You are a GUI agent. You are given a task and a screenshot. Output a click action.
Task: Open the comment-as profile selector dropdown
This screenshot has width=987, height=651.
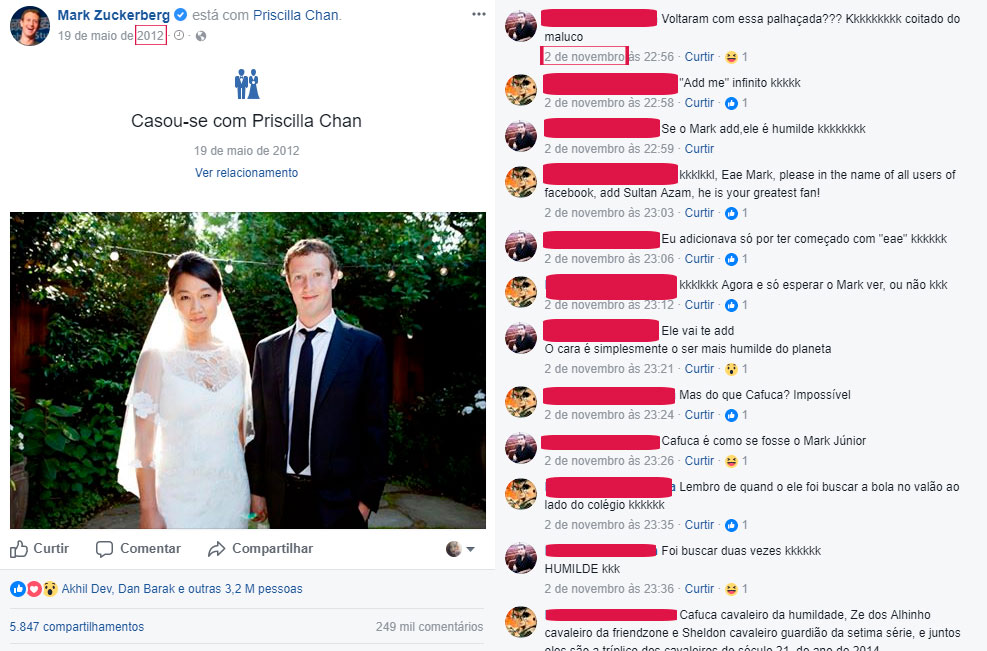point(460,549)
